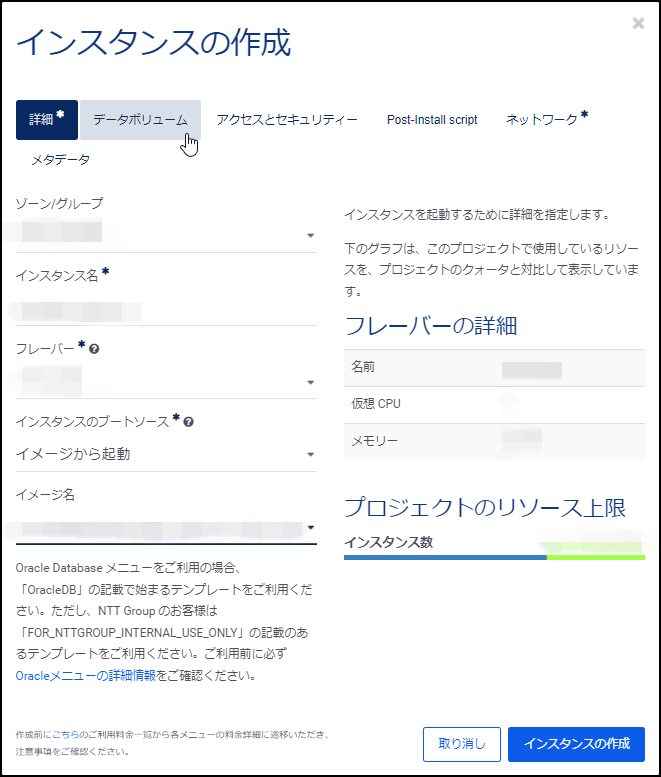Open the アクセスとセキュリティー tab
The width and height of the screenshot is (661, 777).
point(287,119)
